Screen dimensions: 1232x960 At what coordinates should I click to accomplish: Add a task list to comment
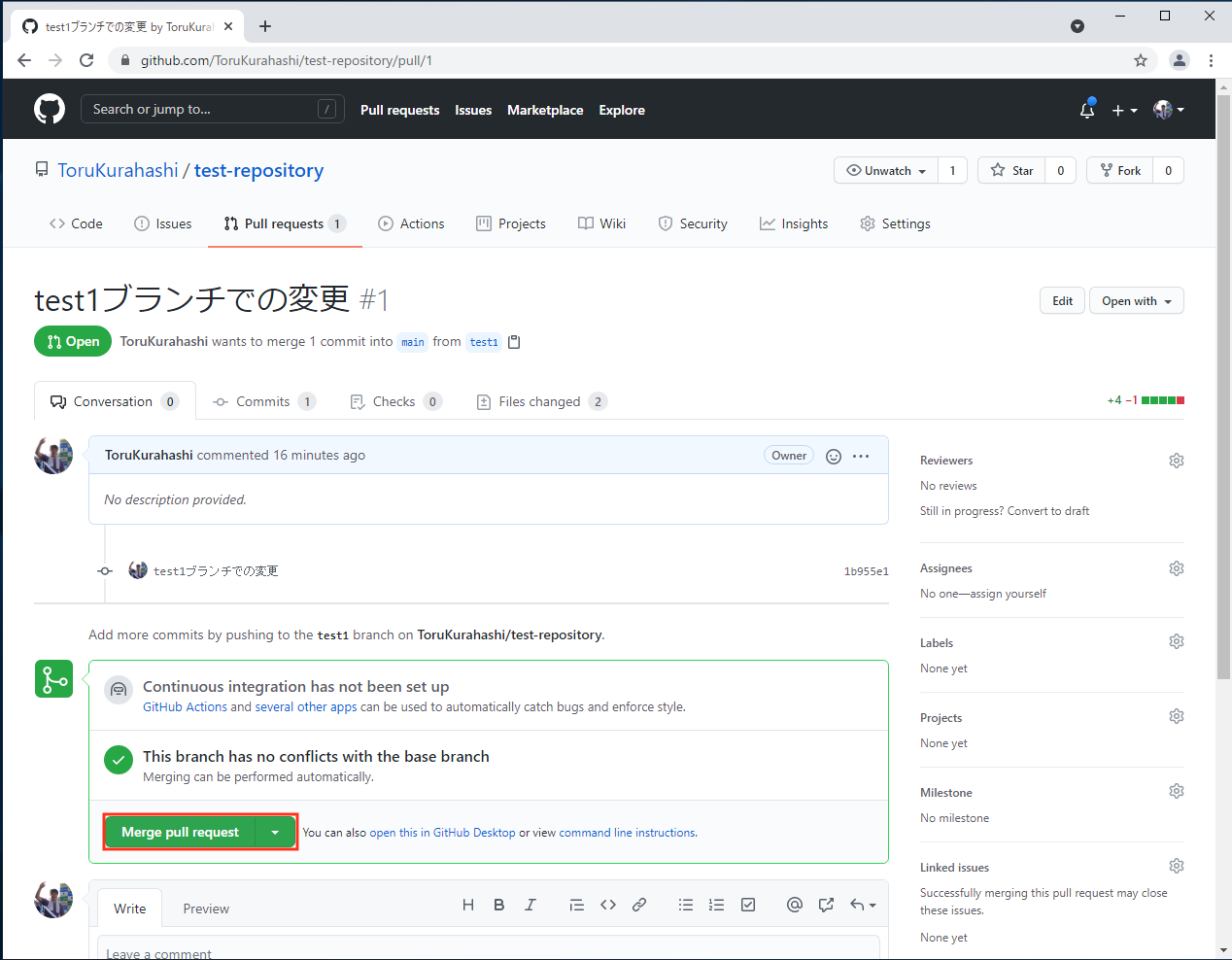click(748, 905)
